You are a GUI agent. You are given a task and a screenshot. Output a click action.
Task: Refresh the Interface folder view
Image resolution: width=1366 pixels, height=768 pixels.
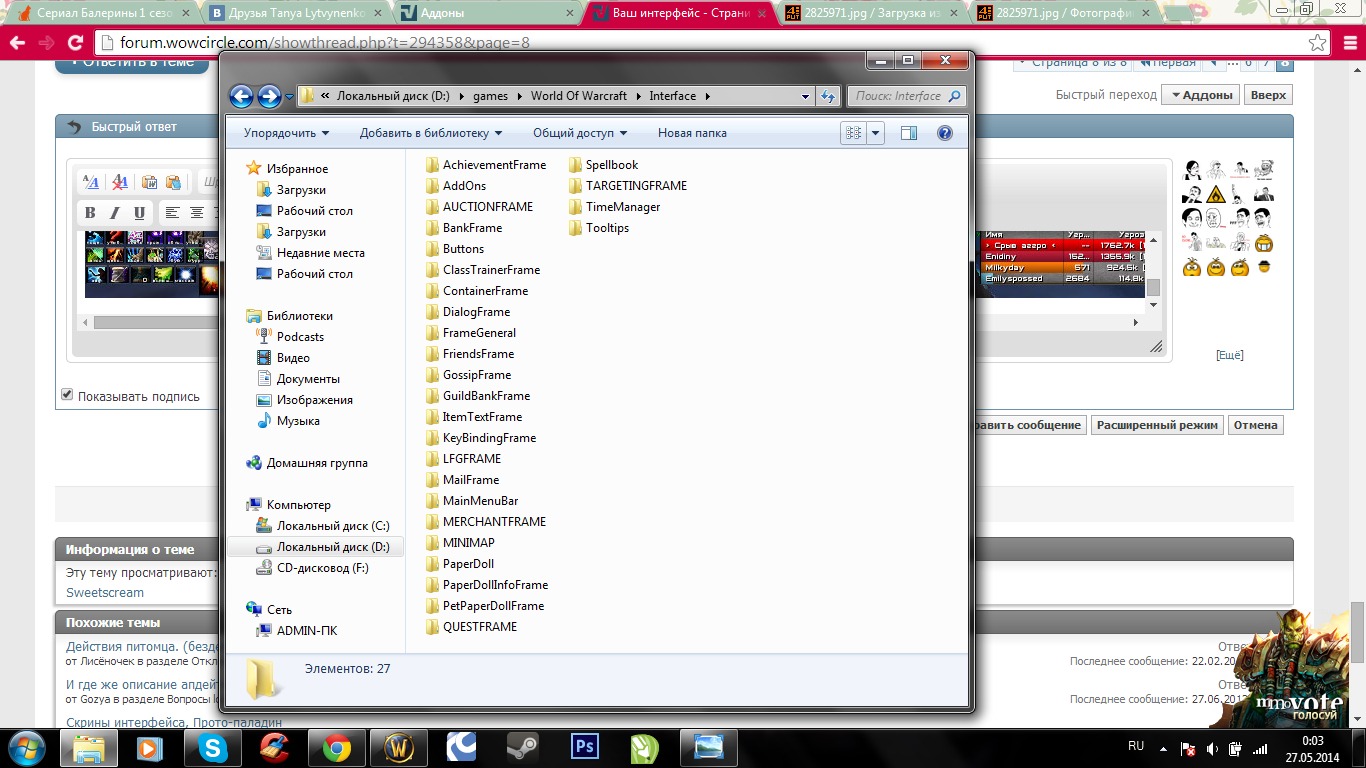(828, 96)
